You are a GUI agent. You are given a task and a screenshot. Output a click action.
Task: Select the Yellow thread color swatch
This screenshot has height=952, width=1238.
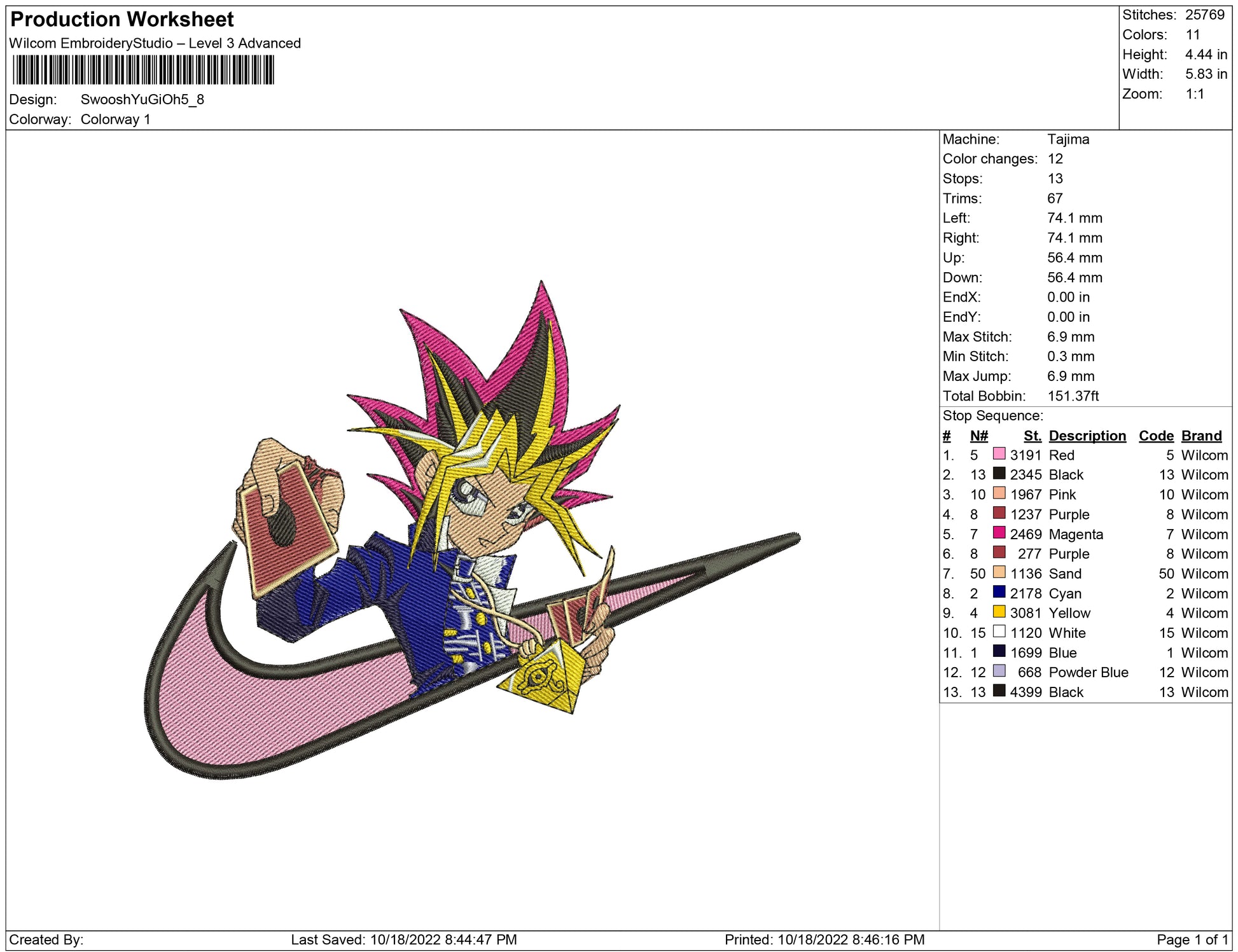tap(999, 612)
